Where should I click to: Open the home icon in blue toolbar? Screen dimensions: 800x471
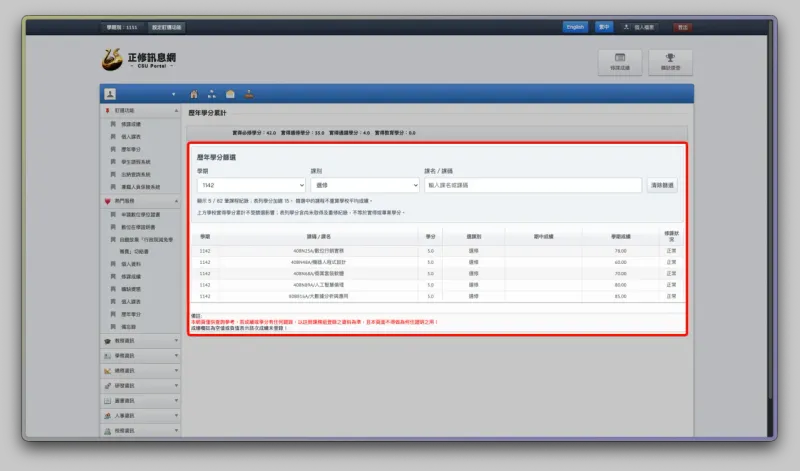[x=194, y=94]
